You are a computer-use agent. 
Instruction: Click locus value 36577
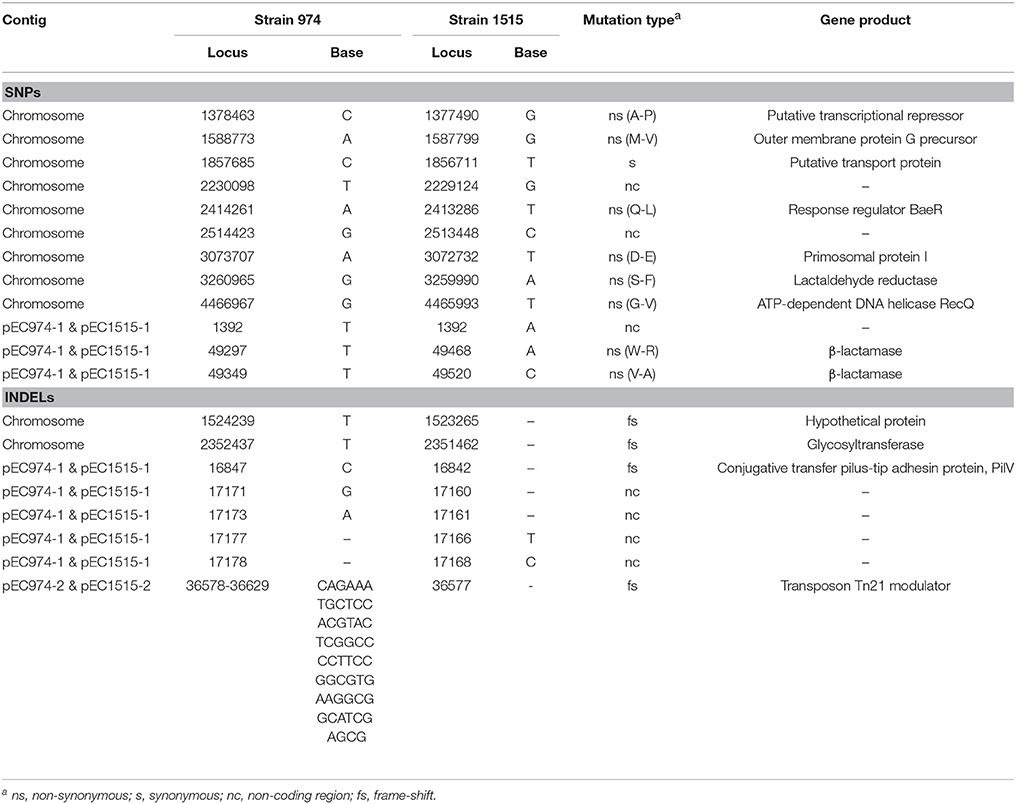tap(452, 586)
